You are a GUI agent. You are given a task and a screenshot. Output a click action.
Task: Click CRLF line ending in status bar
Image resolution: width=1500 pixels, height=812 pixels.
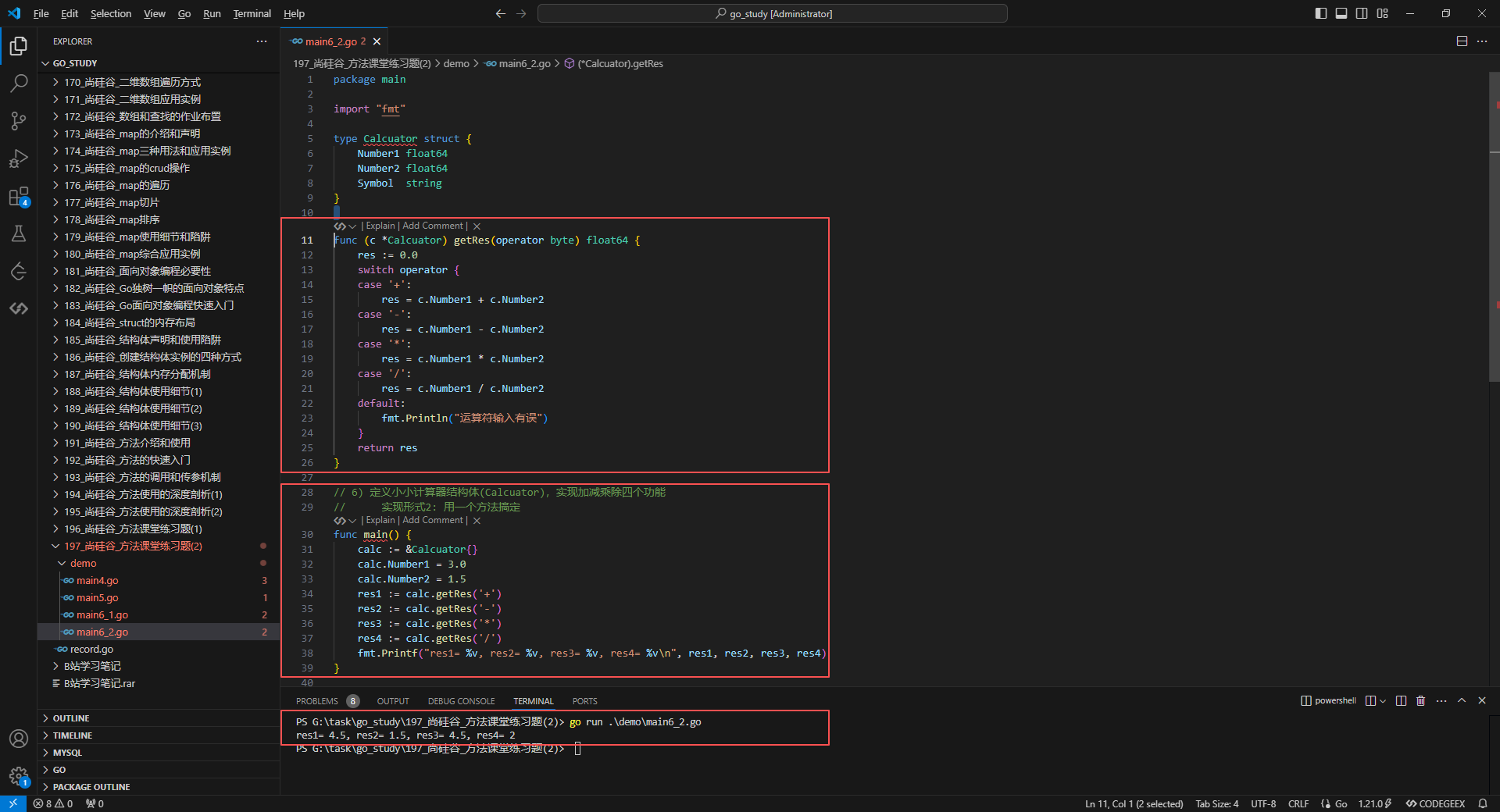click(x=1298, y=803)
